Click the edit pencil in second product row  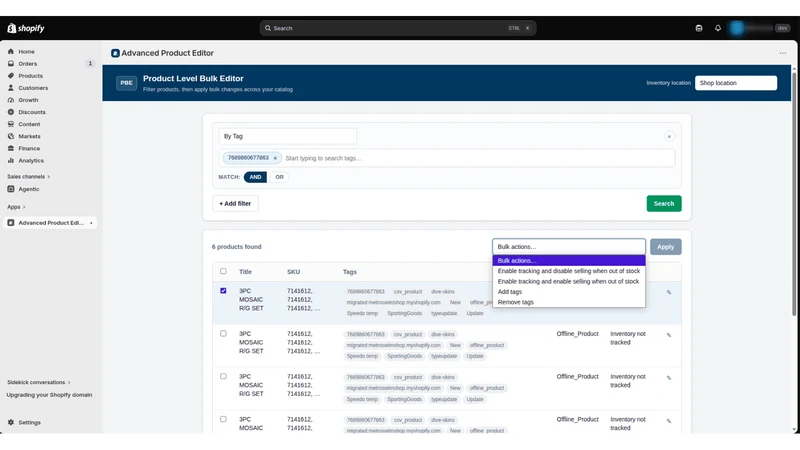669,335
